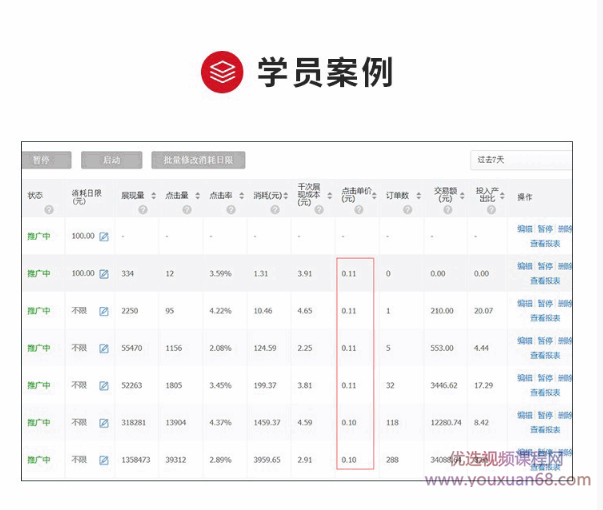
Task: Click the 启动 button
Action: tap(112, 160)
